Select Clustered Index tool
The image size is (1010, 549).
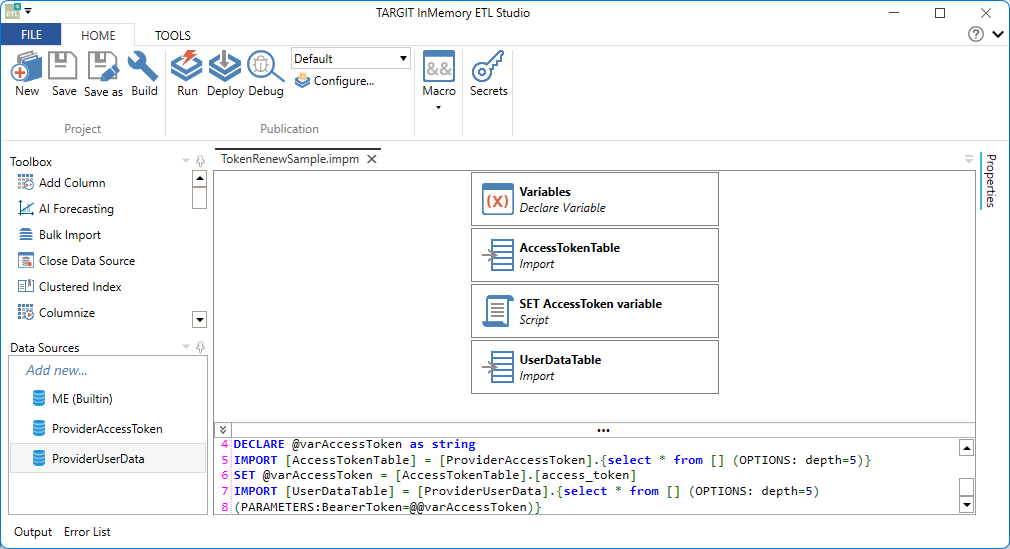click(x=70, y=287)
